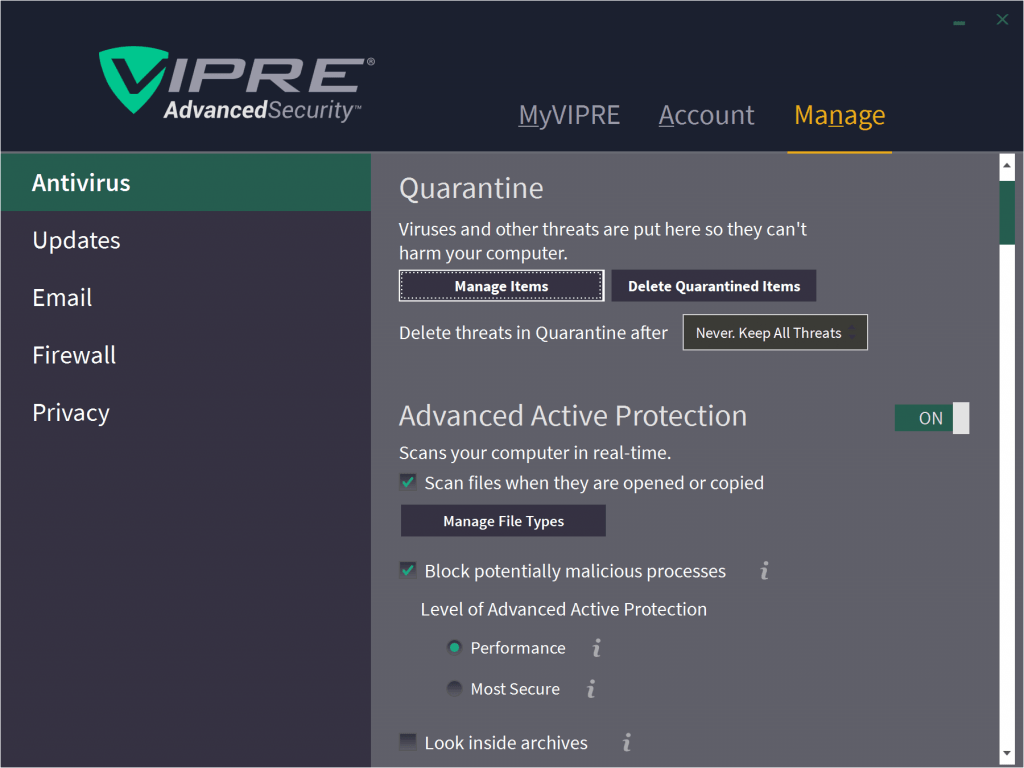Click the Quarantine section heading

point(471,189)
